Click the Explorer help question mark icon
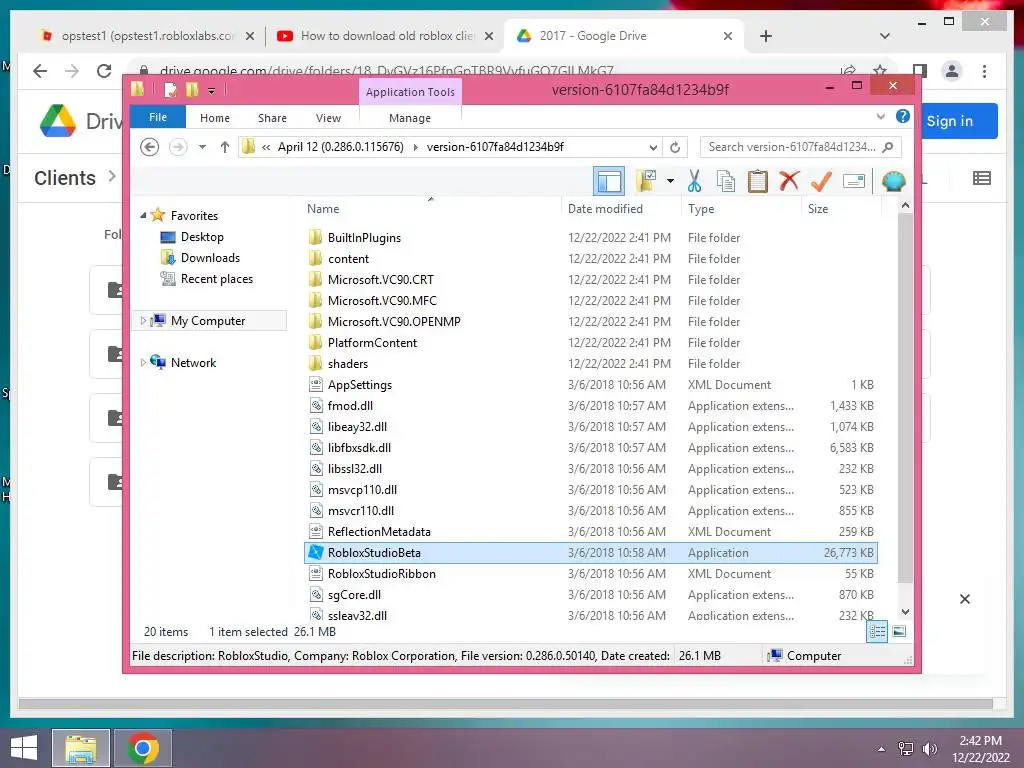Viewport: 1024px width, 768px height. pyautogui.click(x=903, y=116)
